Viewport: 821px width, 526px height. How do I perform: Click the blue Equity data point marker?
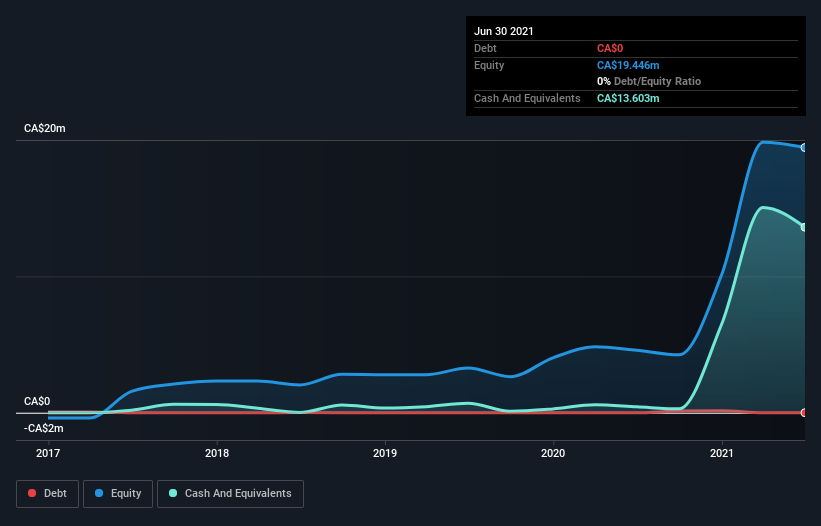pos(804,148)
